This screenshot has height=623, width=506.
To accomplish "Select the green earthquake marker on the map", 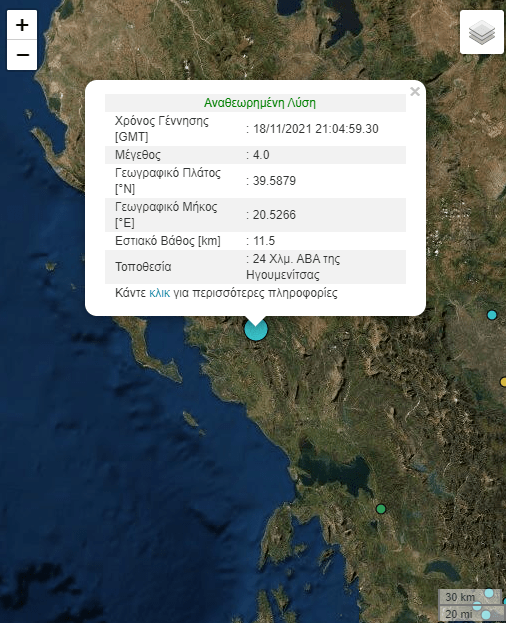I will 380,509.
